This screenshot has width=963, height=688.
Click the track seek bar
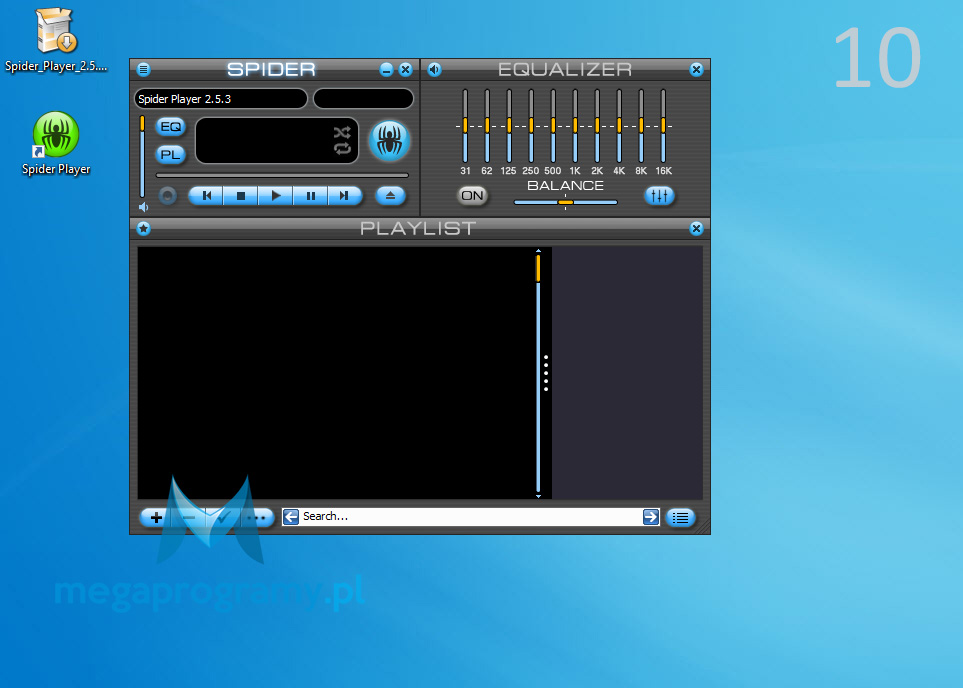282,175
